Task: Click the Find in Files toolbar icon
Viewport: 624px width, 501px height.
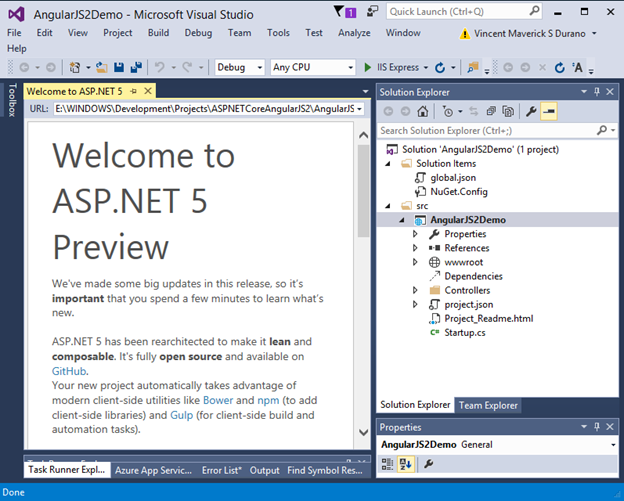Action: click(473, 67)
